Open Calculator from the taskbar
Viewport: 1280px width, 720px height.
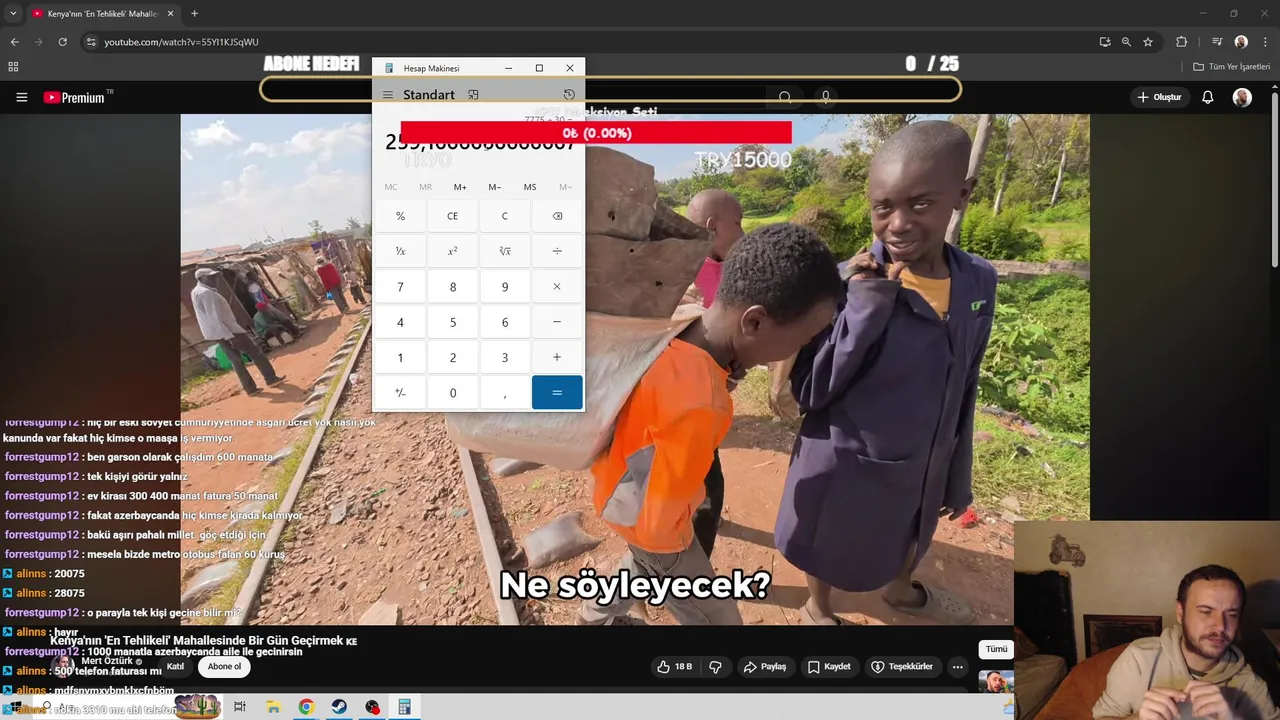tap(404, 707)
